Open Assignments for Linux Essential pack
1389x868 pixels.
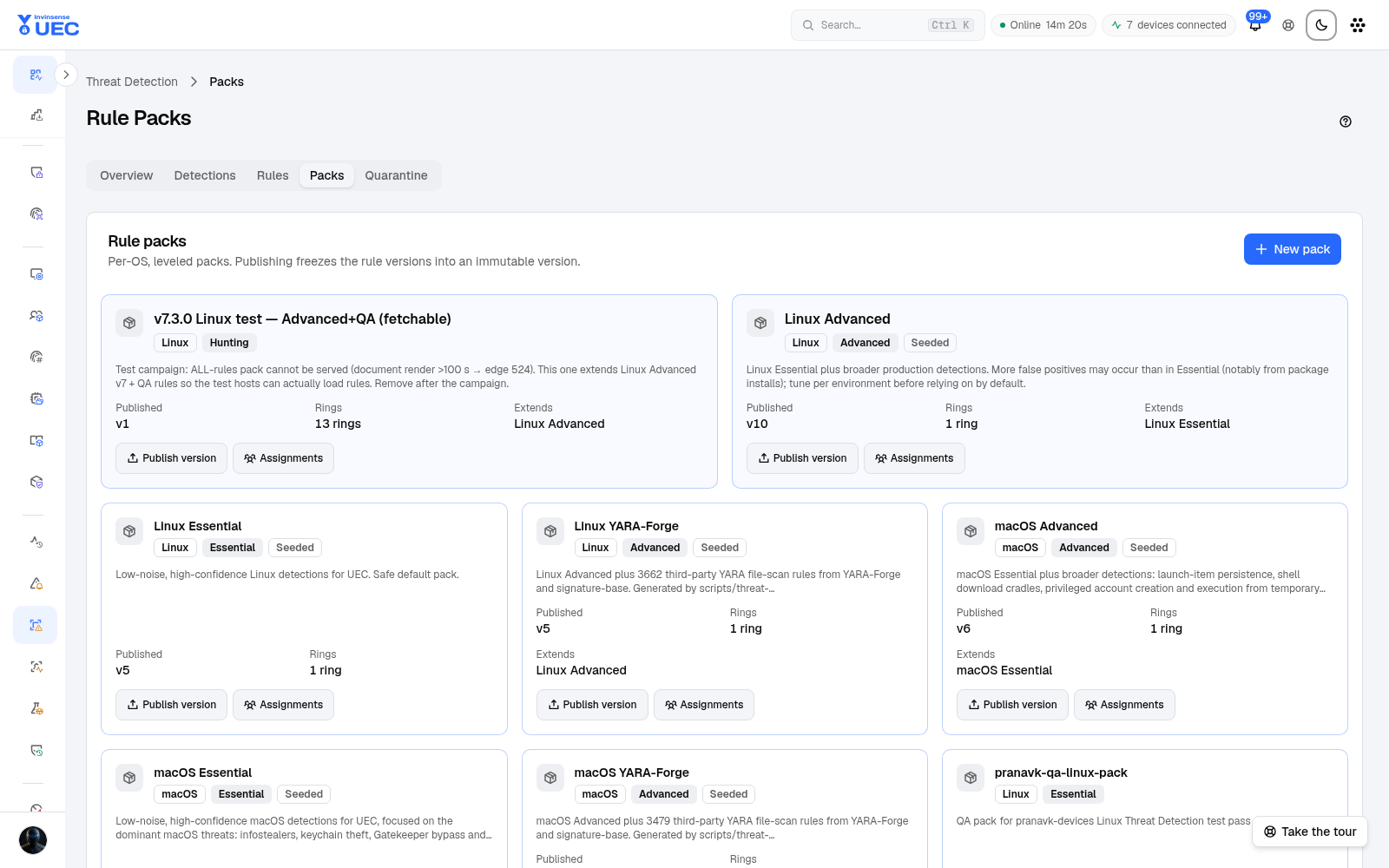[283, 705]
